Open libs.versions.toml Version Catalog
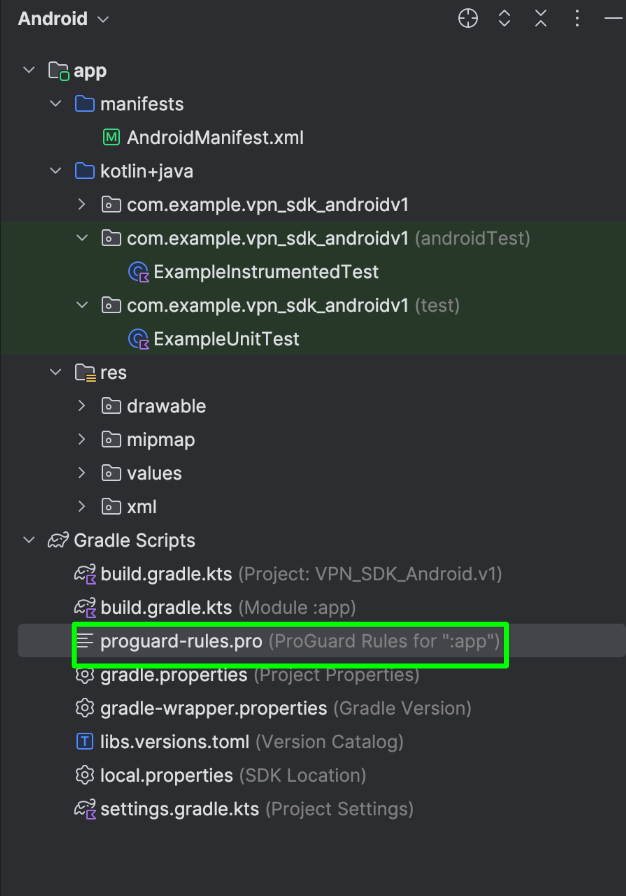626x896 pixels. [x=175, y=742]
